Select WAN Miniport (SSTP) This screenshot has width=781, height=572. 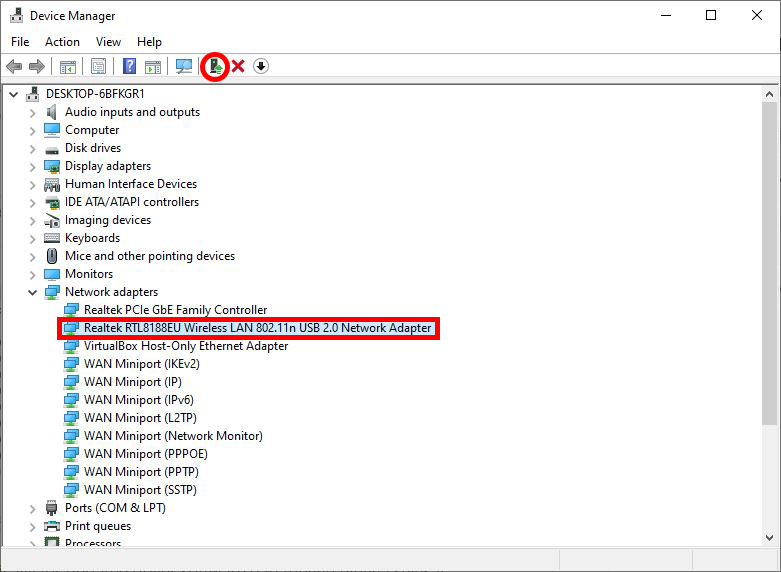[140, 489]
